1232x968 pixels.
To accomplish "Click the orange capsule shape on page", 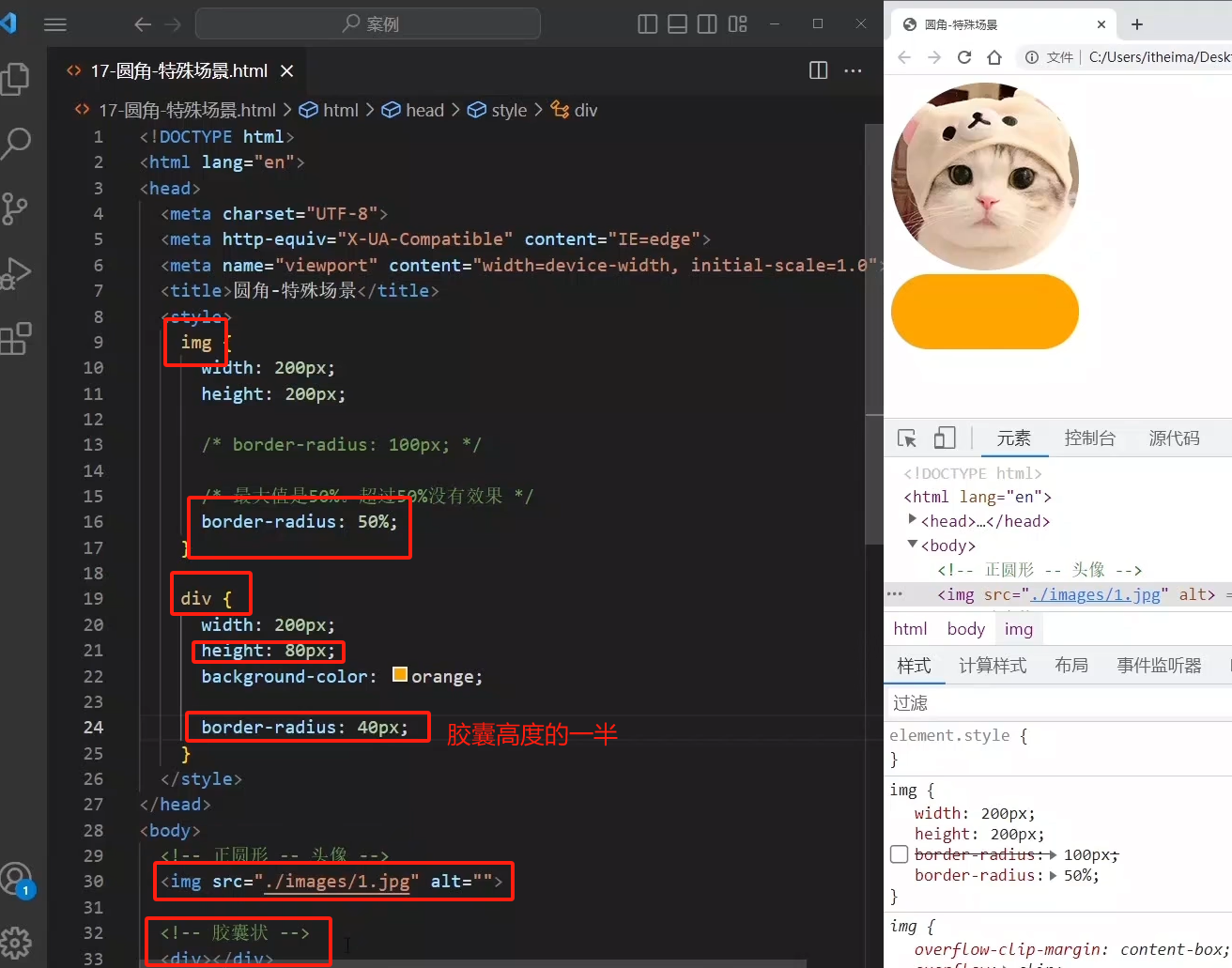I will click(x=985, y=312).
